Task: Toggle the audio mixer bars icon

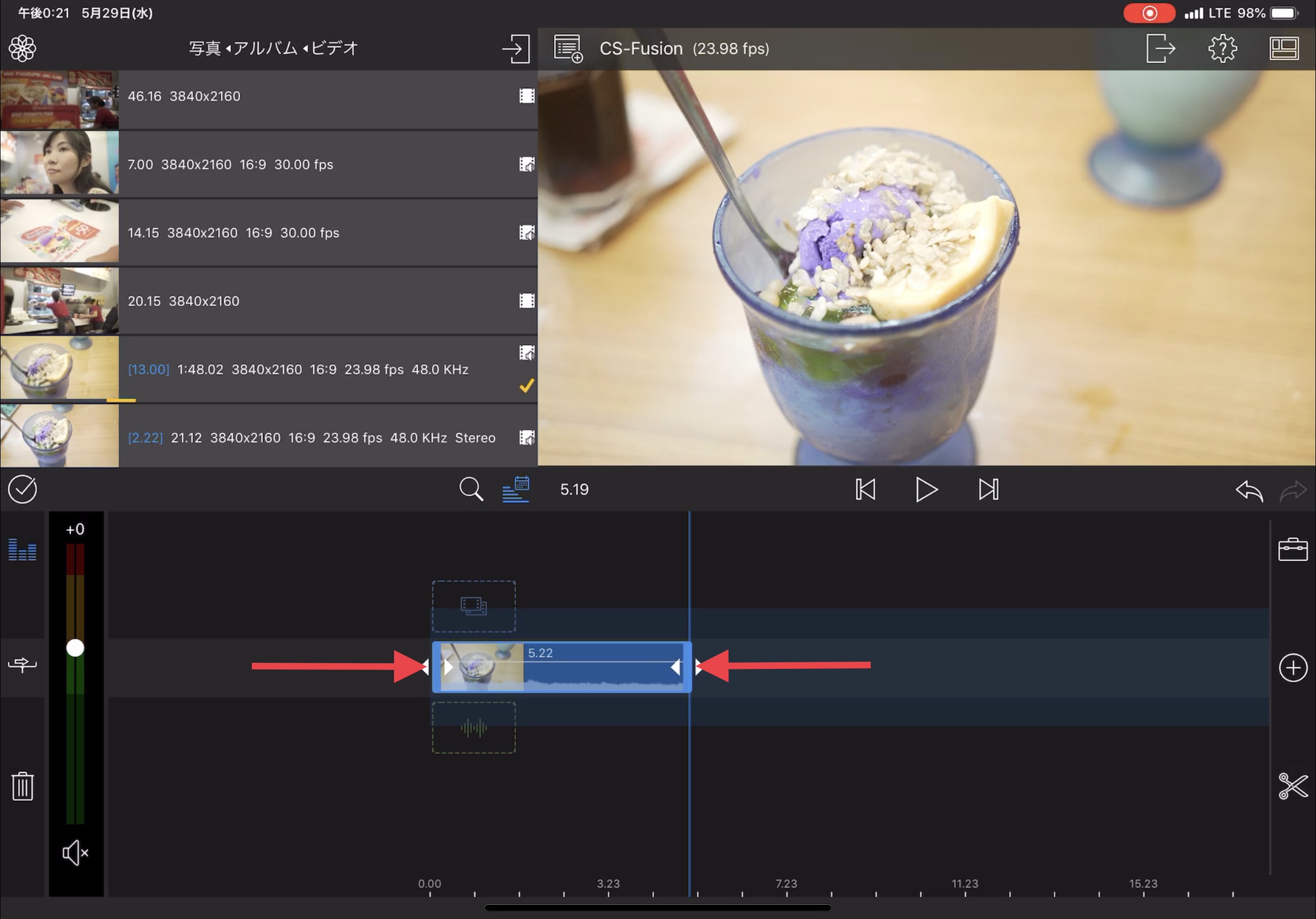Action: tap(23, 549)
